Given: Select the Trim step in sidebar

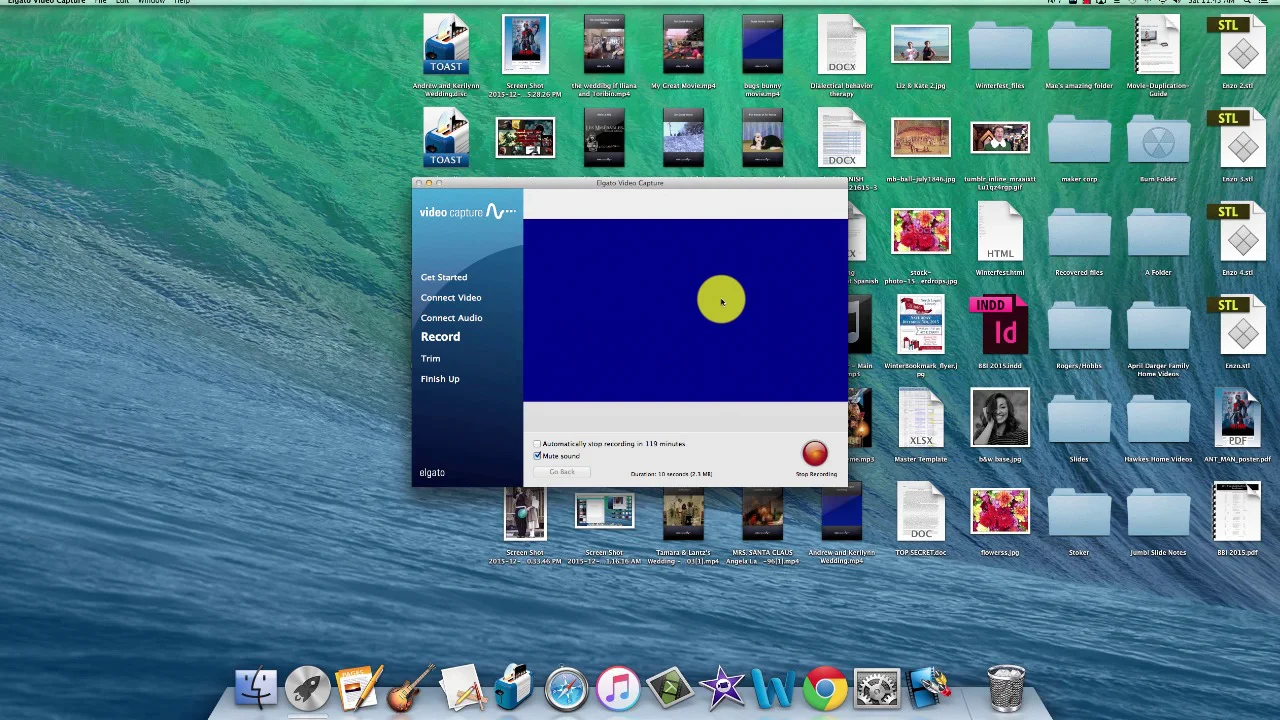Looking at the screenshot, I should point(430,358).
